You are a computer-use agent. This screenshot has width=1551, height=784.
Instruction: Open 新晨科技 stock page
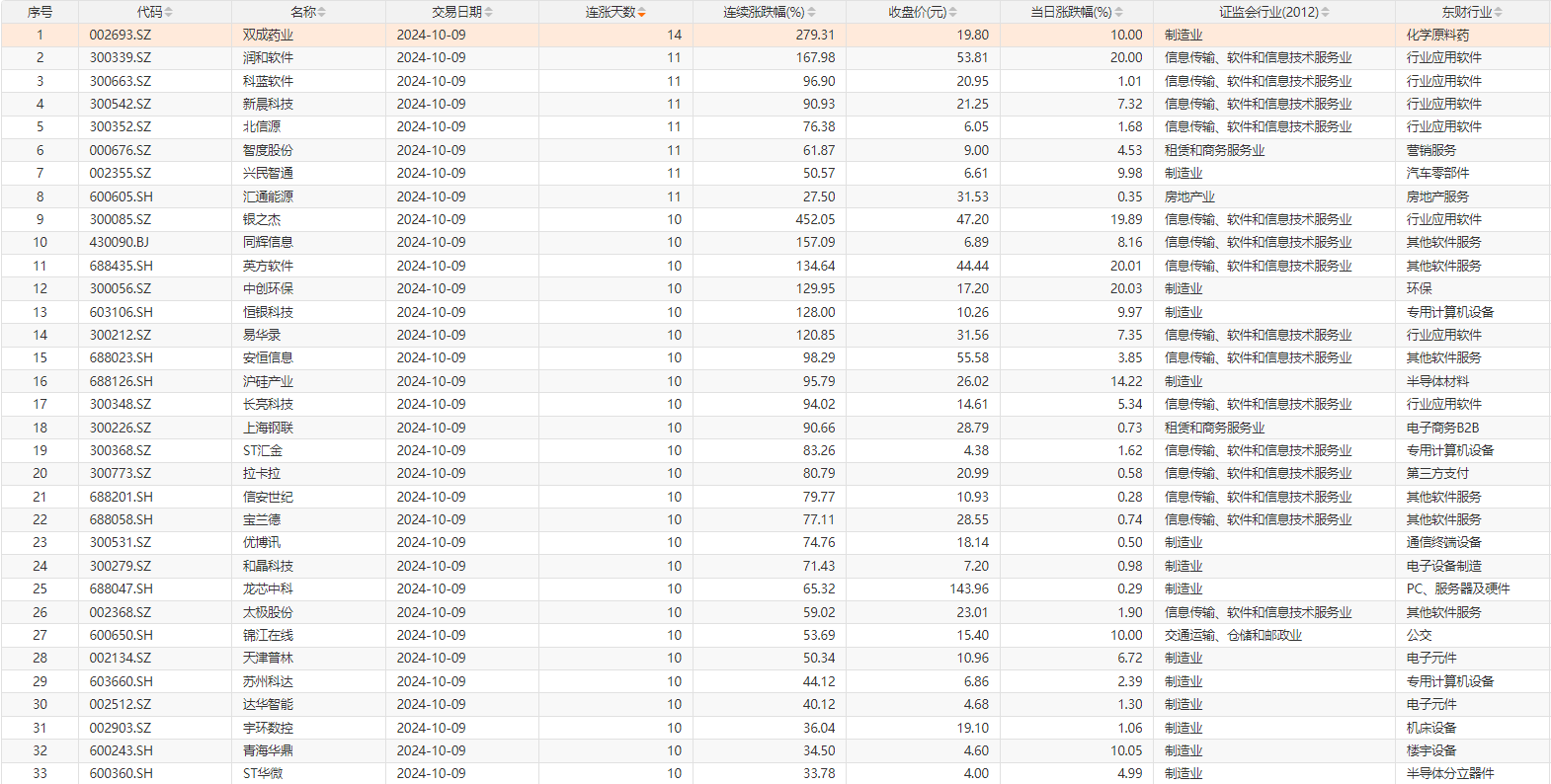(268, 104)
